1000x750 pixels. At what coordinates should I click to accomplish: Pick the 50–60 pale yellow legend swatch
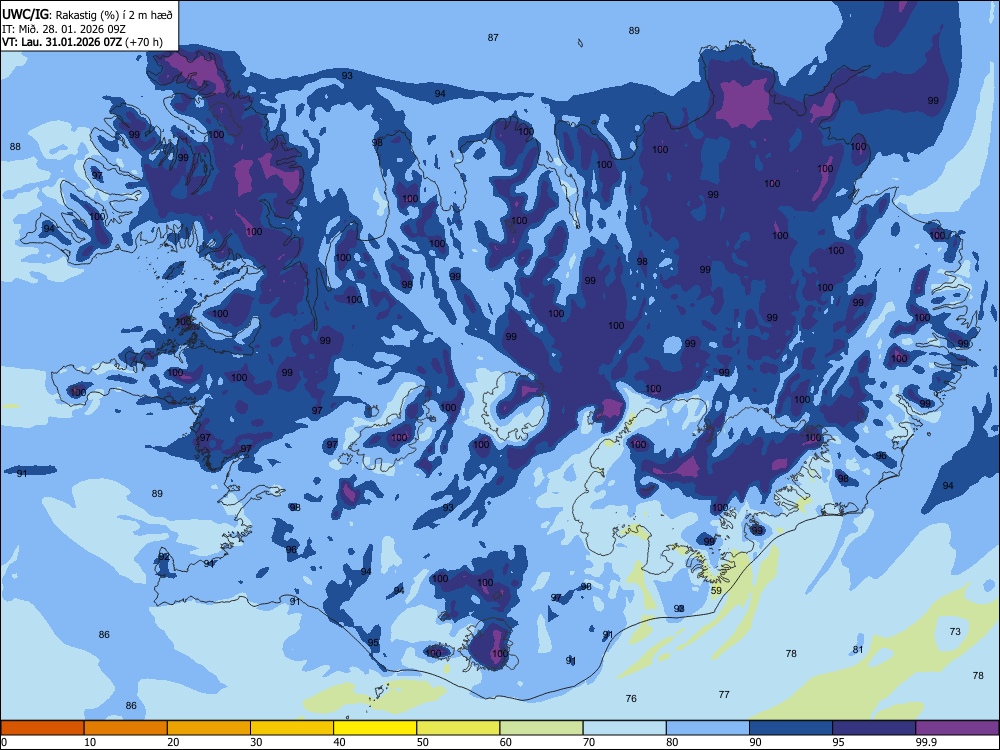tap(458, 728)
